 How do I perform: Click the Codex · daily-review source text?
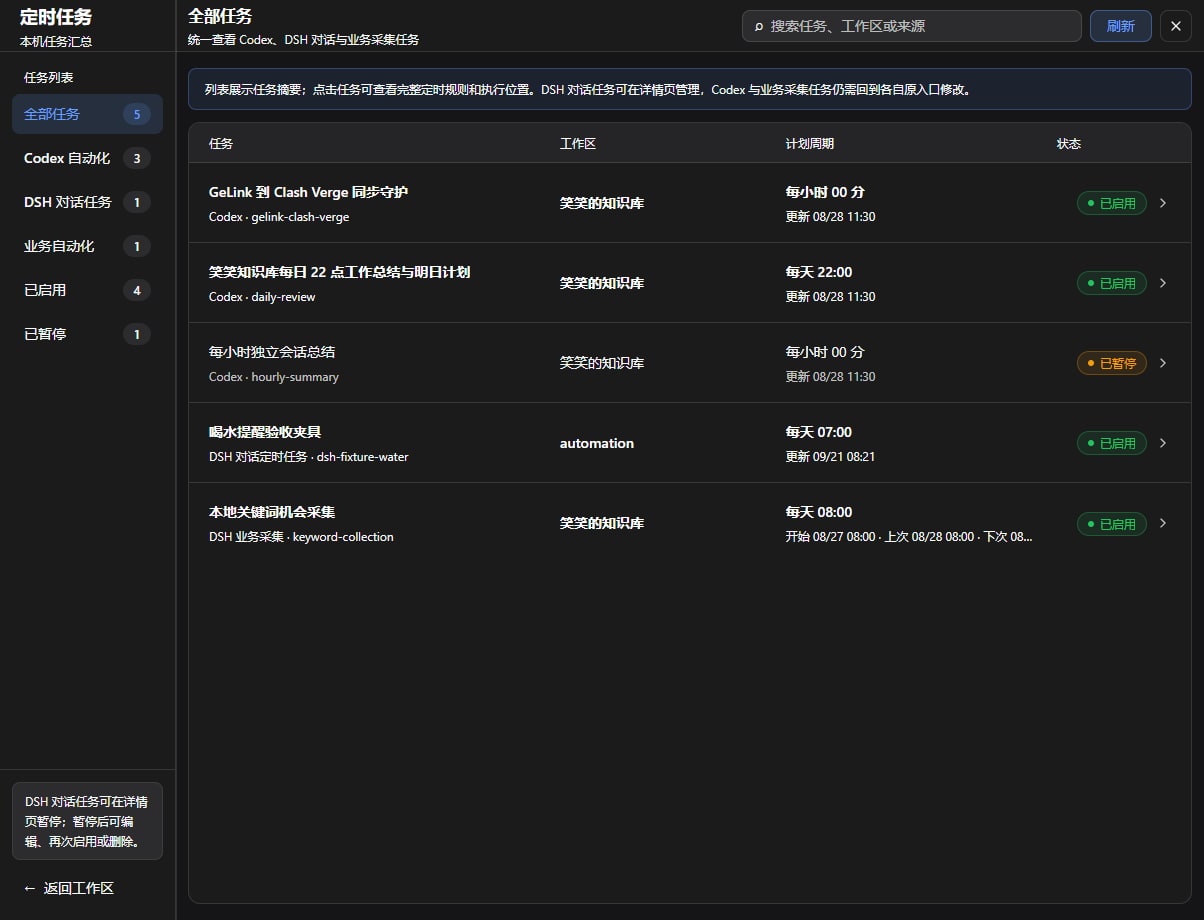tap(262, 297)
